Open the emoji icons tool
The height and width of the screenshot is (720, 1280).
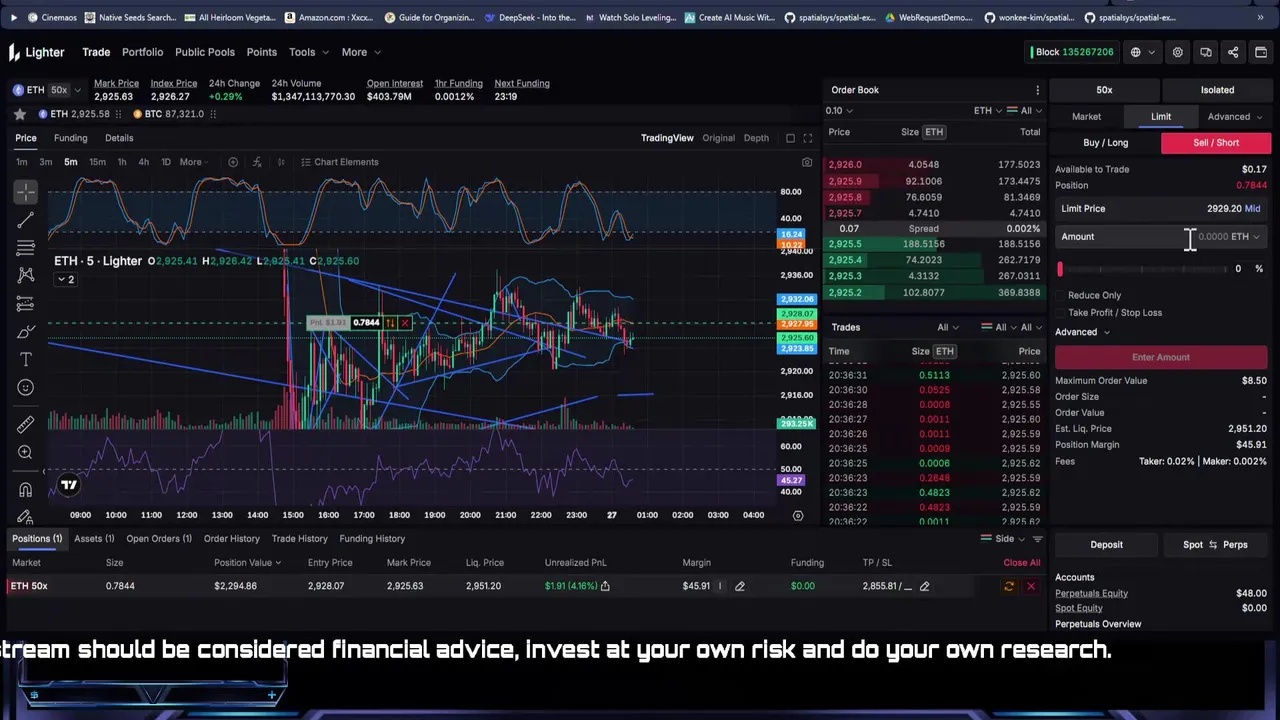click(x=26, y=387)
